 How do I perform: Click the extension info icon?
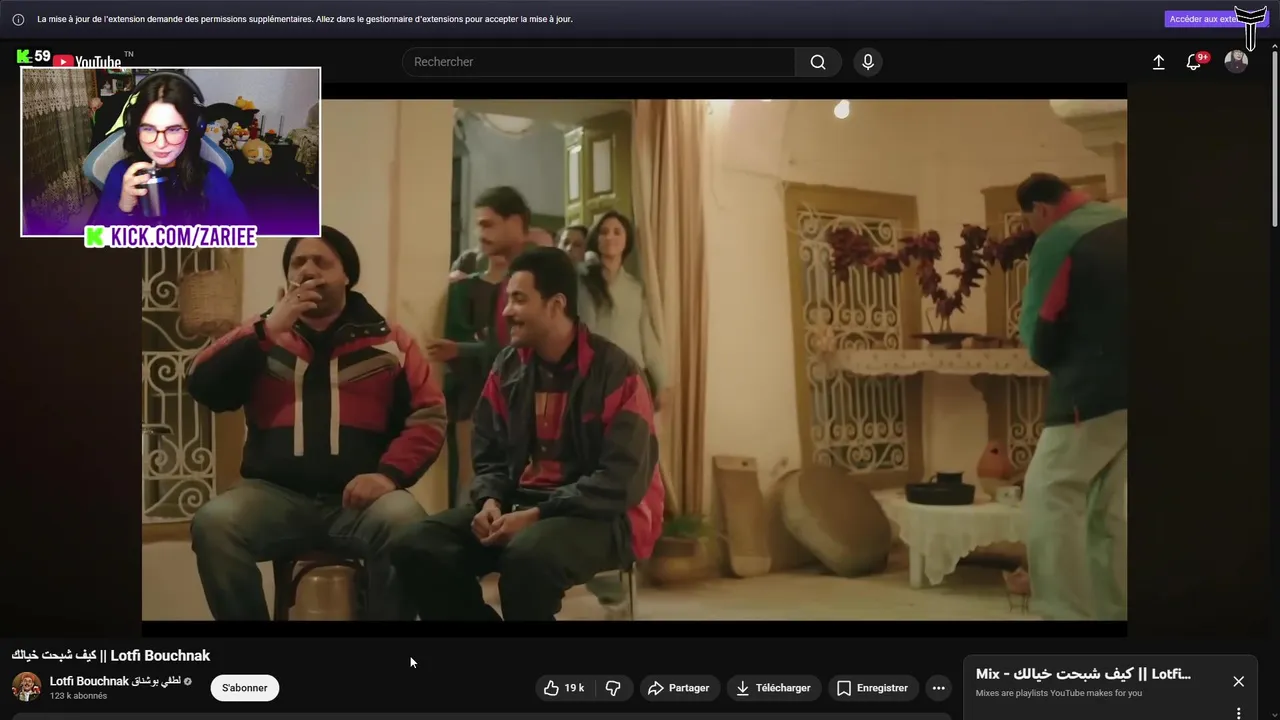[x=18, y=19]
